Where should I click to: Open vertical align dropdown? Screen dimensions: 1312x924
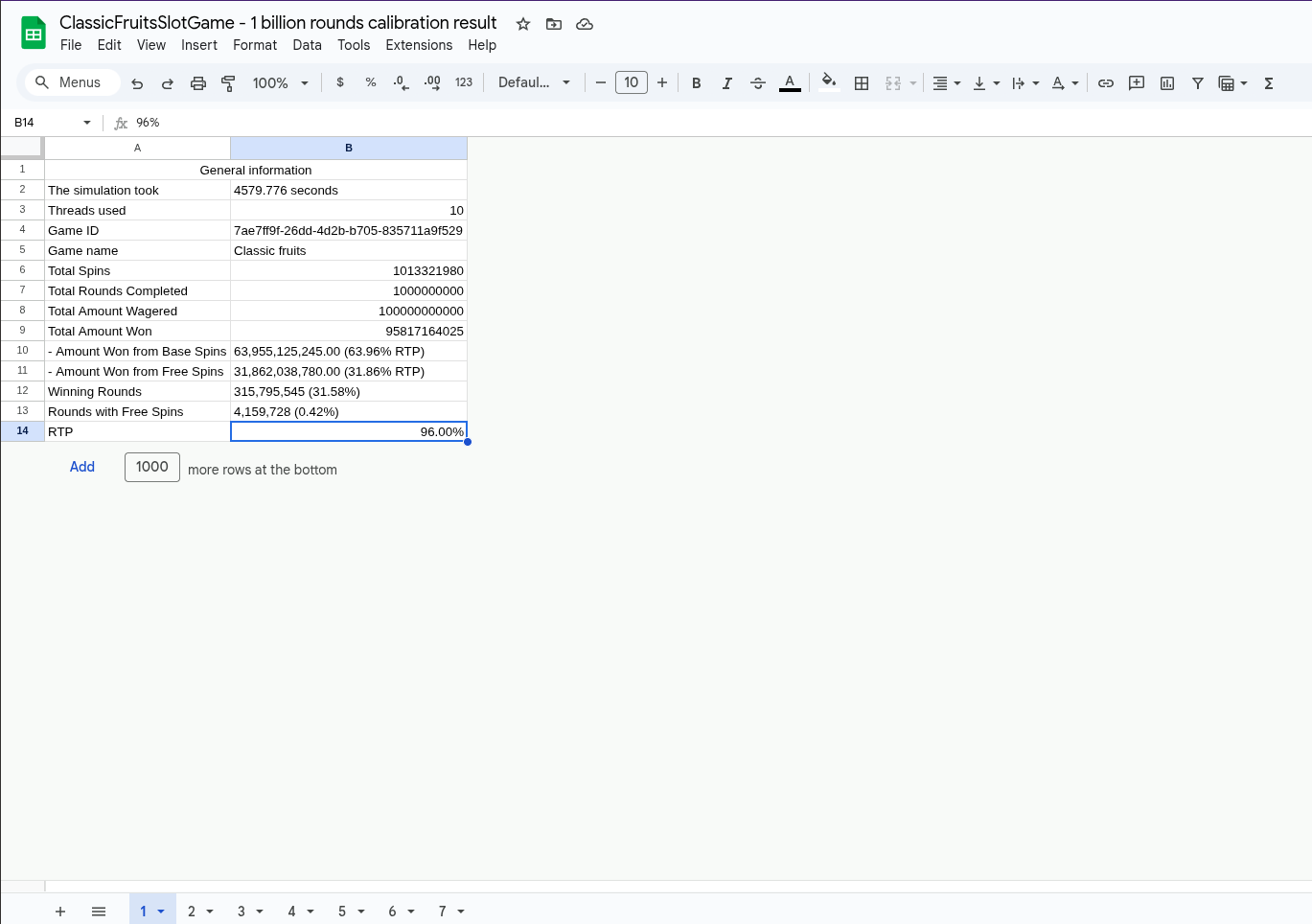985,83
